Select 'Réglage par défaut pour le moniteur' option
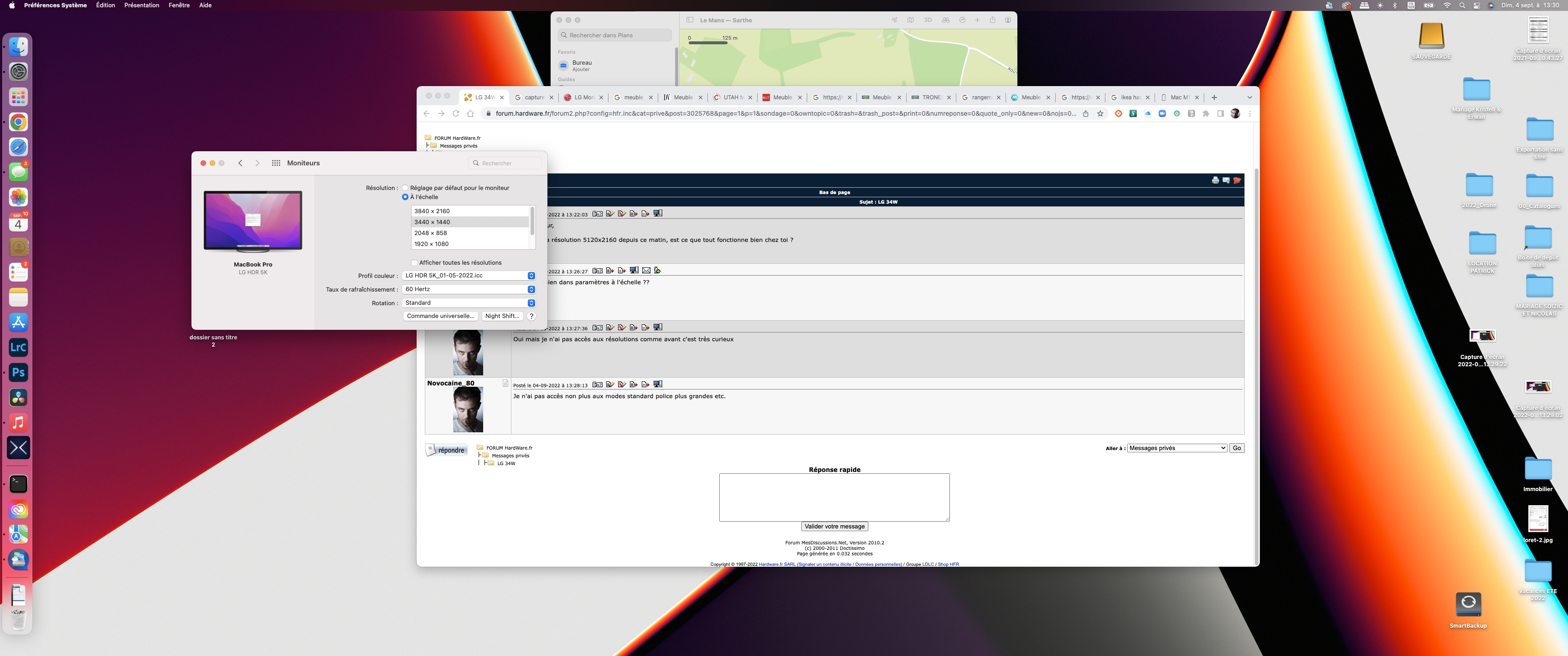The image size is (1568, 656). (405, 188)
